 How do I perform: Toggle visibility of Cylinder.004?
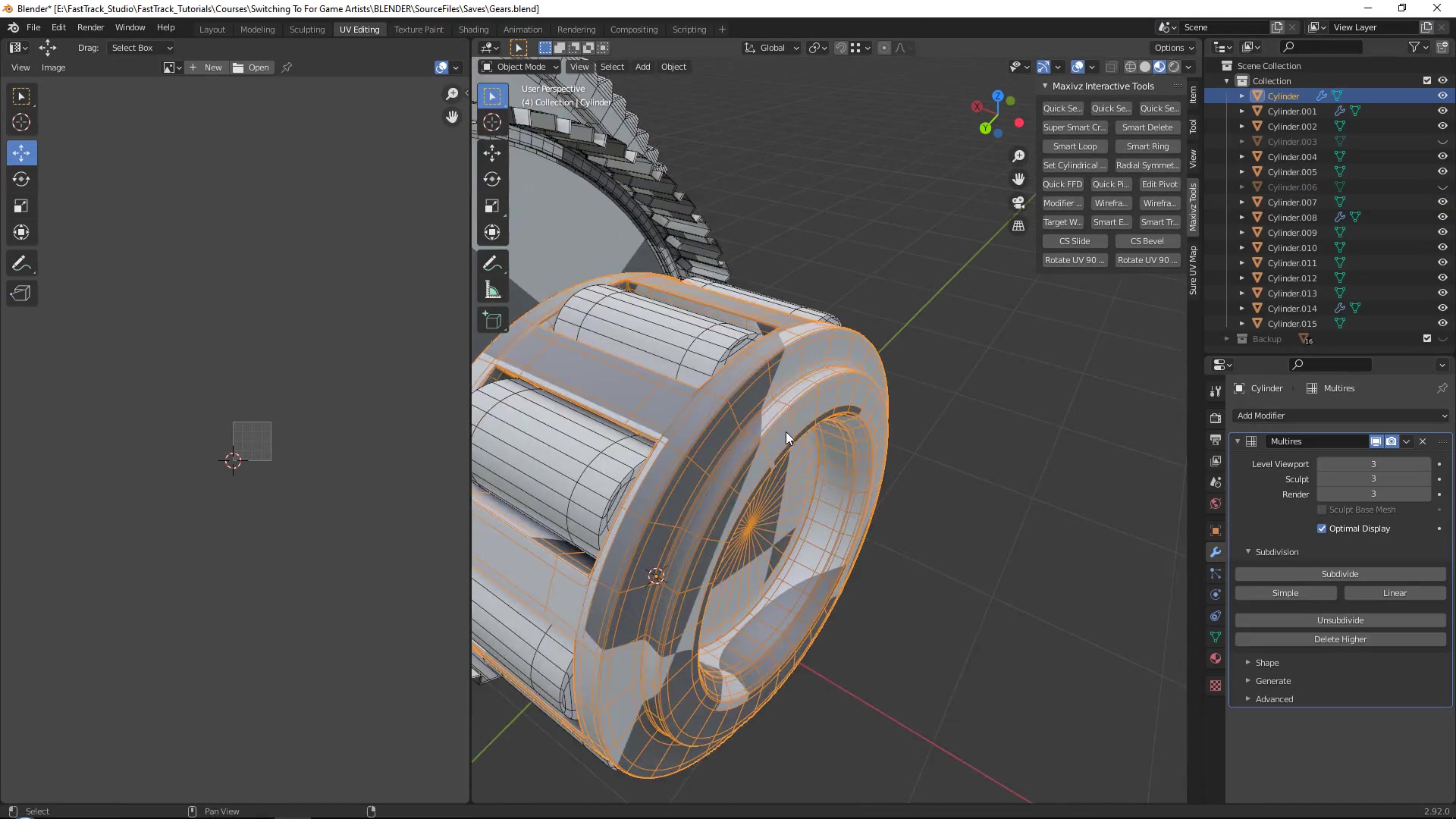(1442, 156)
